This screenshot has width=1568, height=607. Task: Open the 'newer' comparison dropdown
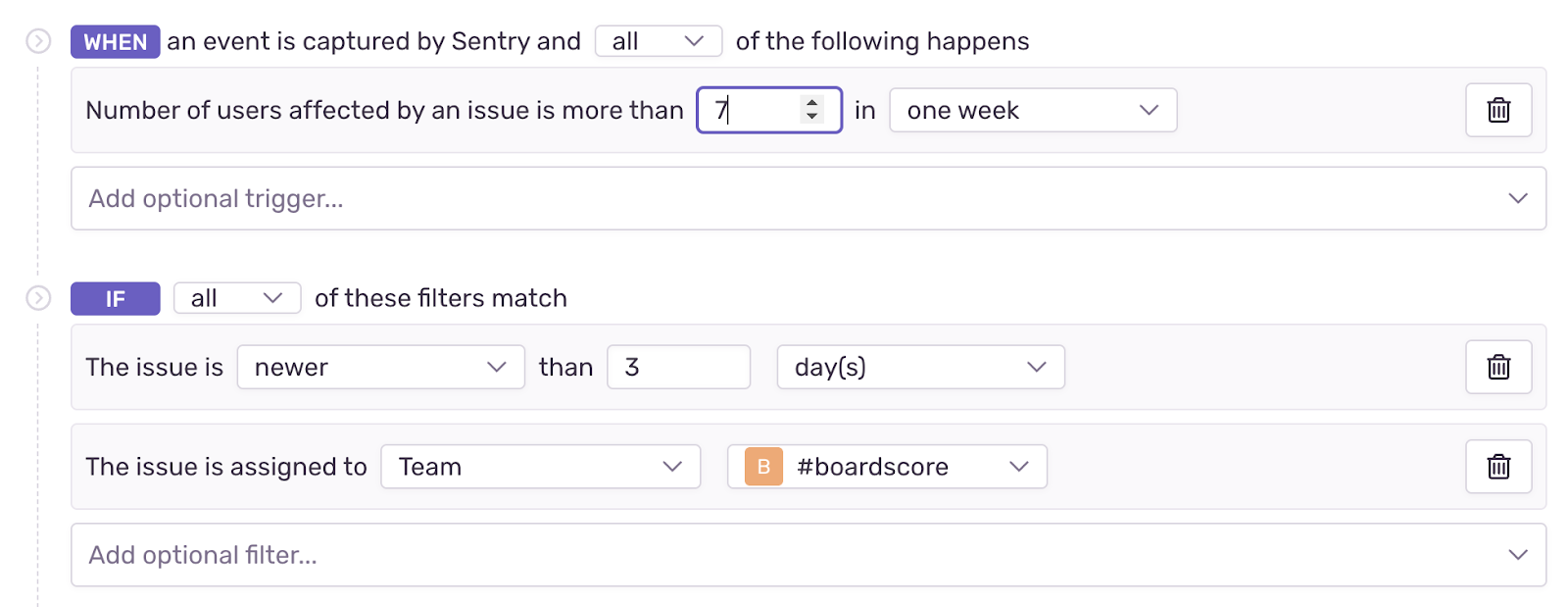click(x=380, y=367)
